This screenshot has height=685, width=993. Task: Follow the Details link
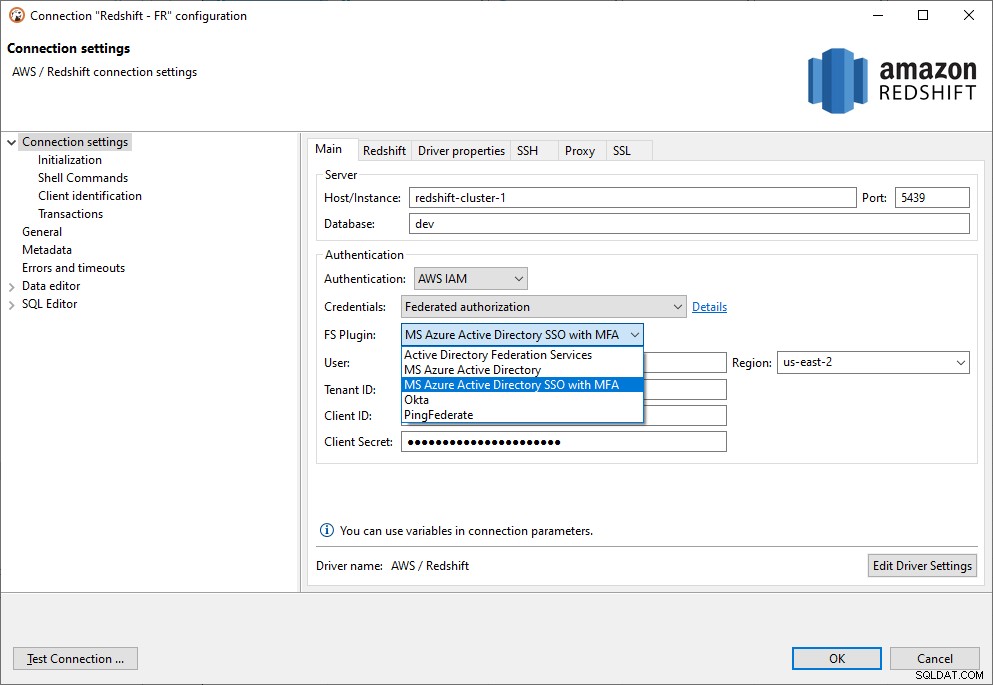(709, 307)
